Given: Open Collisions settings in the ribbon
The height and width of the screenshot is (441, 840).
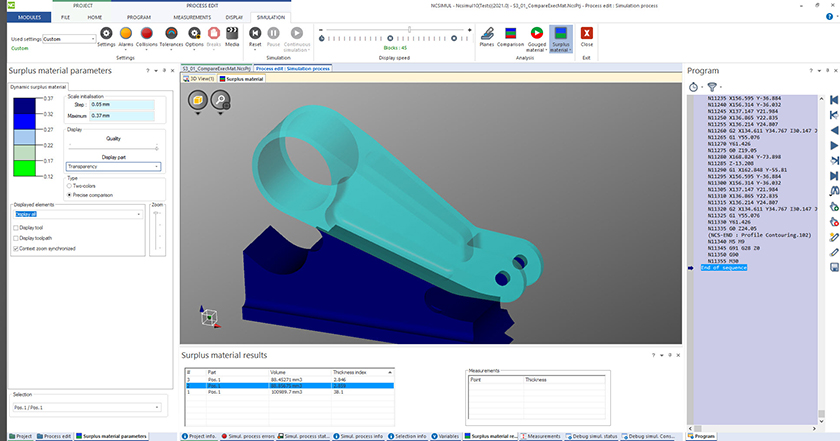Looking at the screenshot, I should 147,35.
